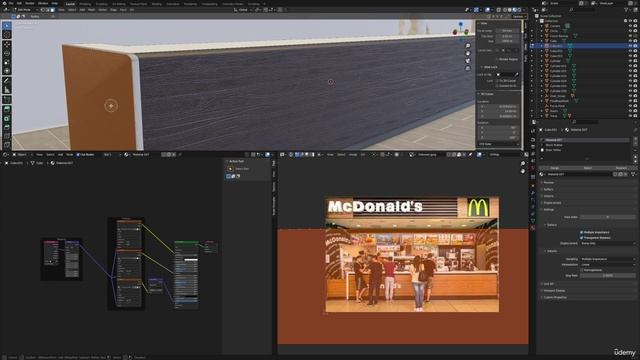Open the volume Sampling dropdown
640x360 pixels.
[x=607, y=259]
